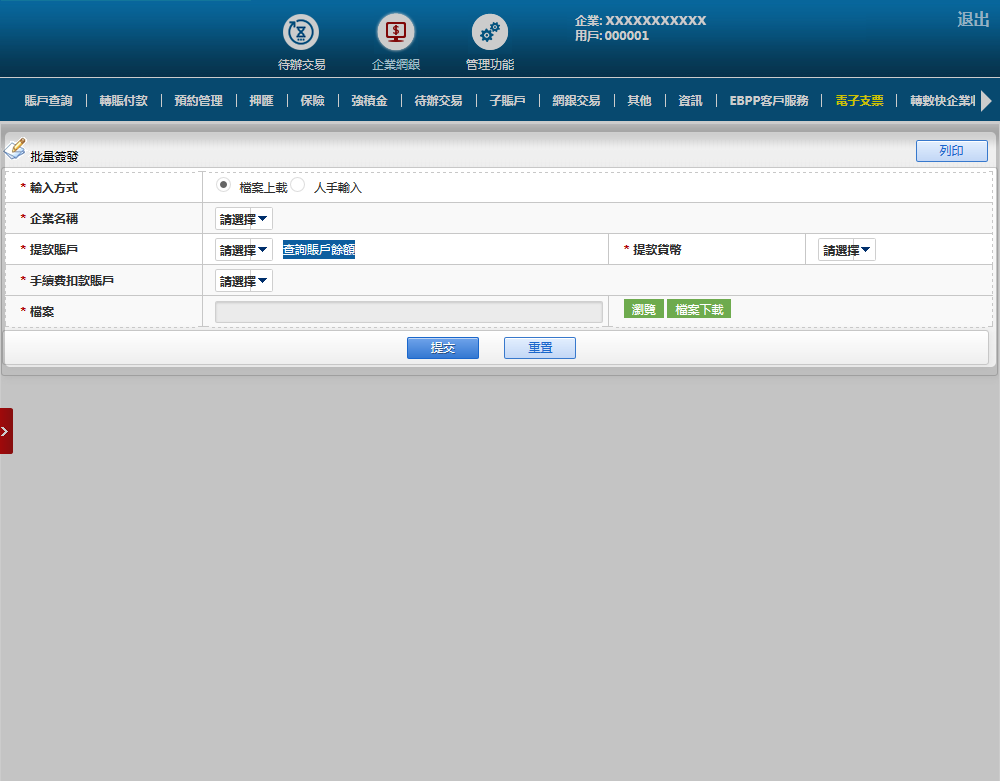Expand the 提款貨幣 dropdown
Image resolution: width=1000 pixels, height=781 pixels.
pos(846,250)
